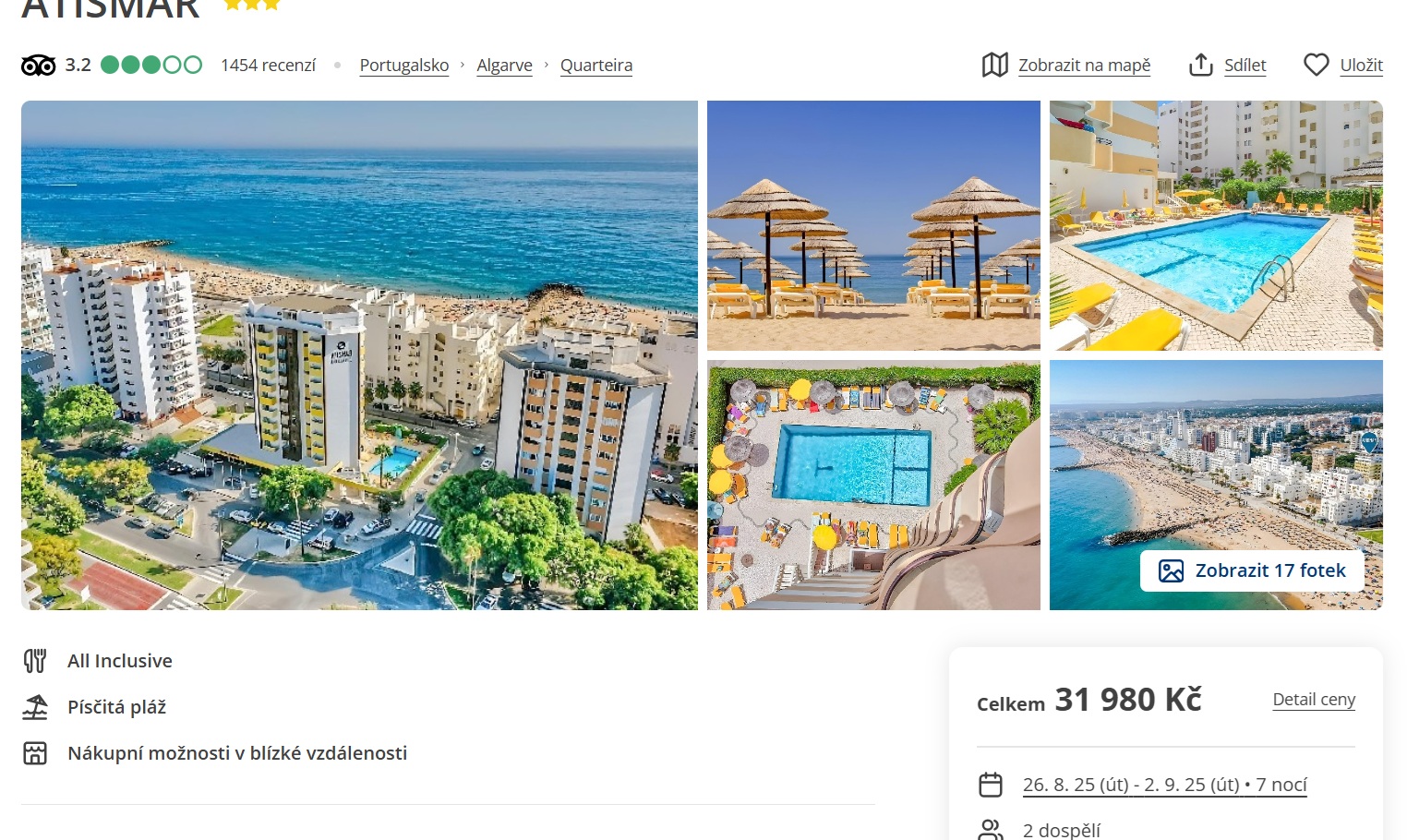Click the cutlery All Inclusive icon
Screen dimensions: 1407x840
(35, 661)
